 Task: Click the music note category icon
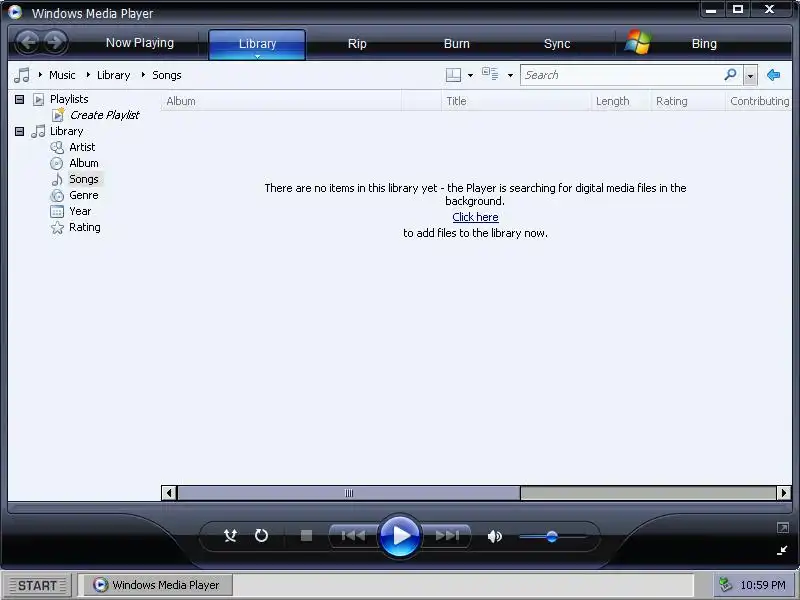click(x=22, y=75)
